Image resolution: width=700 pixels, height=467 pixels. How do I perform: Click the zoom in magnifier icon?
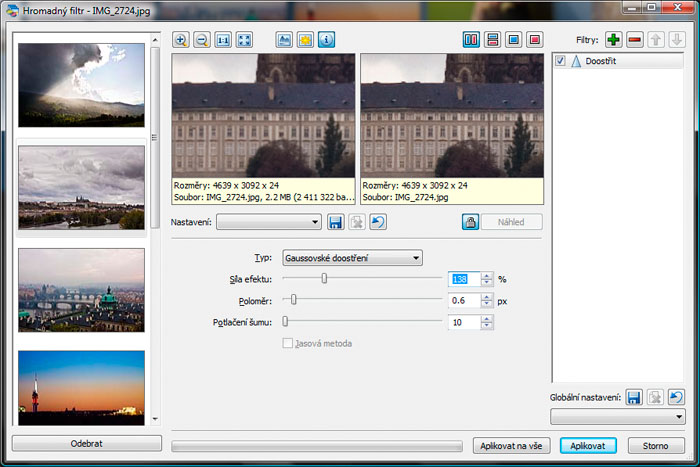pos(181,40)
